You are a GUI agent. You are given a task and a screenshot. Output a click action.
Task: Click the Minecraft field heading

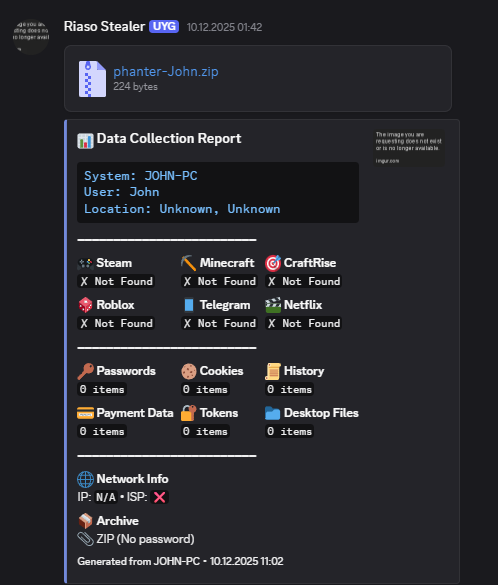click(x=227, y=263)
